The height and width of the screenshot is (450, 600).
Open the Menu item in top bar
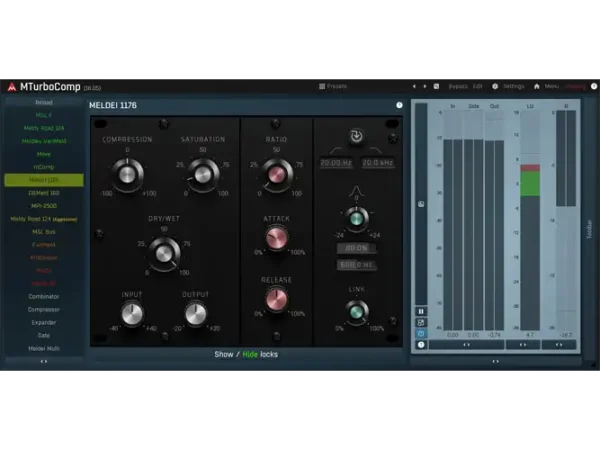click(x=552, y=86)
